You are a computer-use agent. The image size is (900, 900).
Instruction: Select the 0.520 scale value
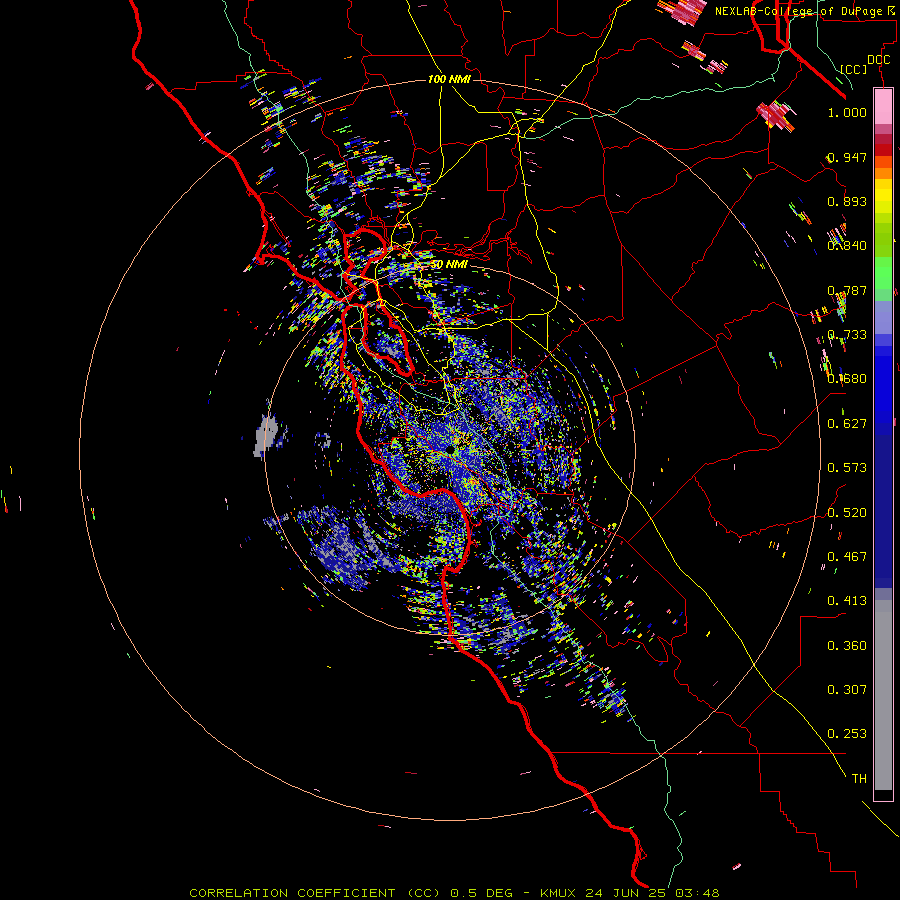(x=847, y=513)
